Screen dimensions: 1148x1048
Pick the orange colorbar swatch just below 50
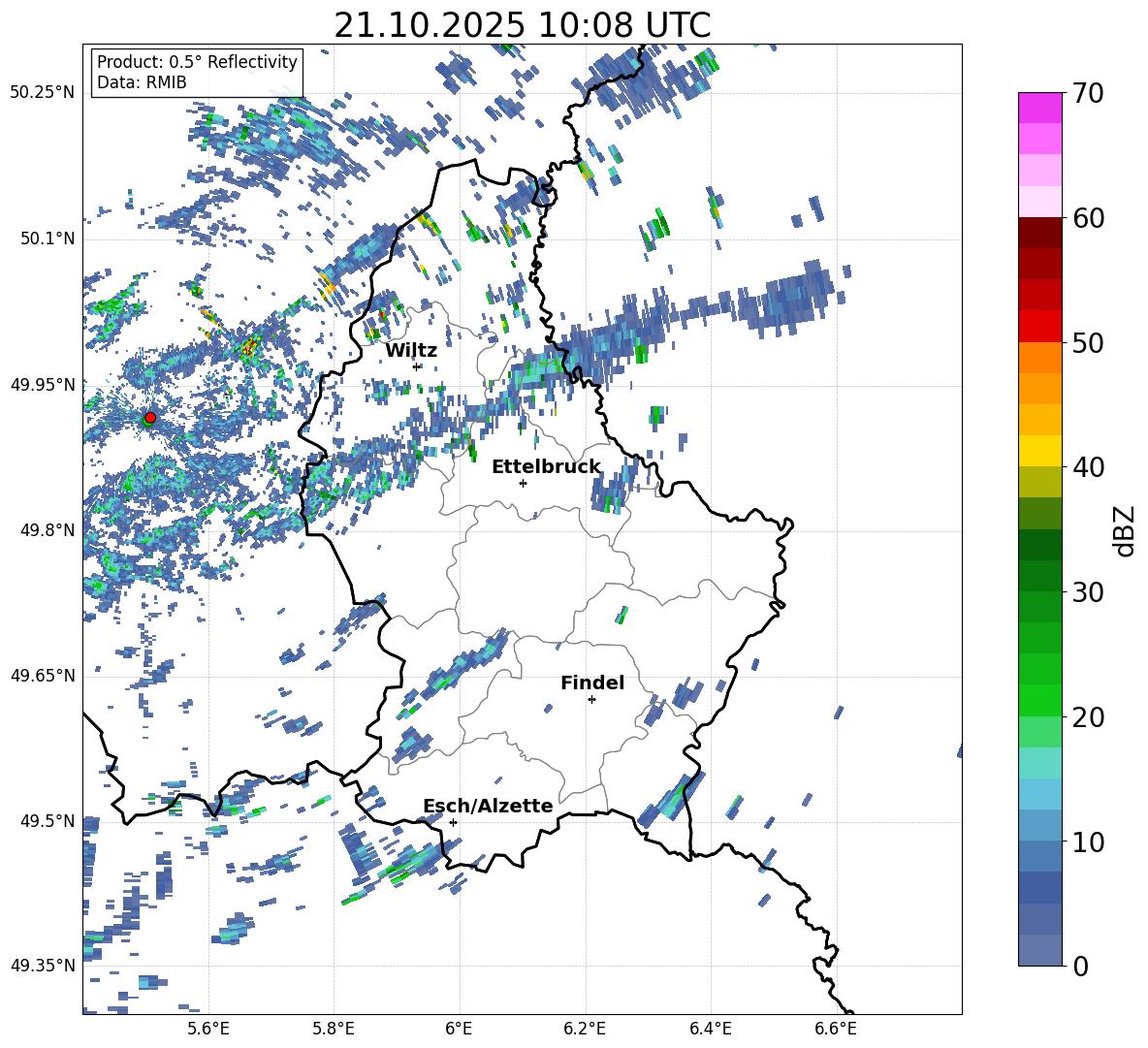(1039, 358)
